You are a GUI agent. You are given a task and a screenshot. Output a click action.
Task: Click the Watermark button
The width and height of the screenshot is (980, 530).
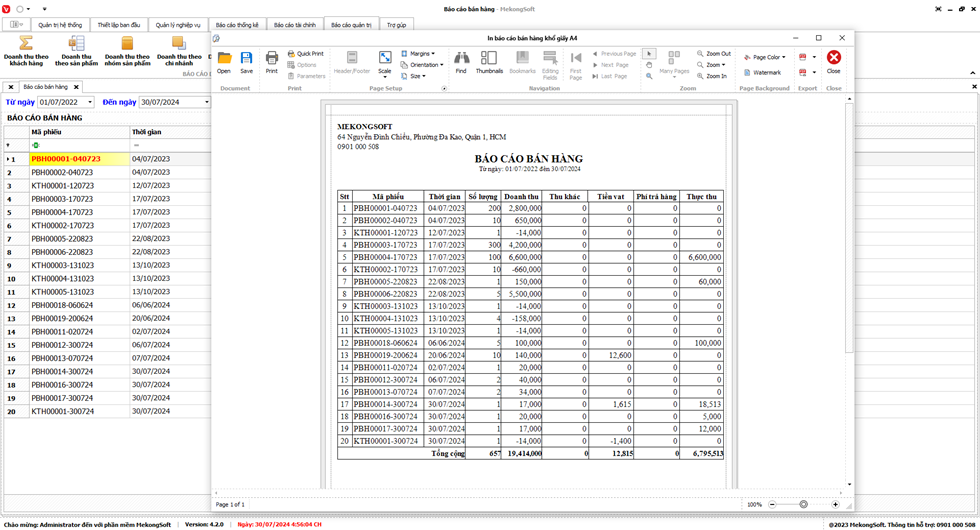tap(762, 72)
